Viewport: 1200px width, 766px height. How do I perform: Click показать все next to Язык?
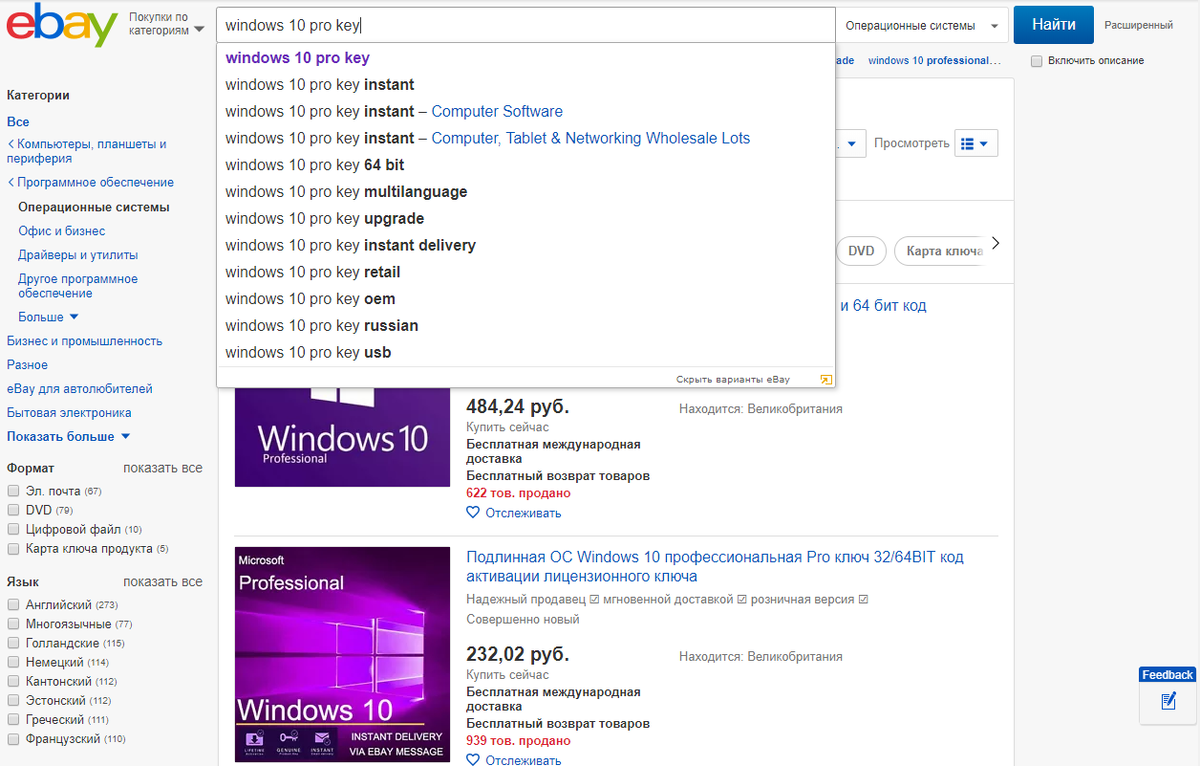click(x=163, y=582)
